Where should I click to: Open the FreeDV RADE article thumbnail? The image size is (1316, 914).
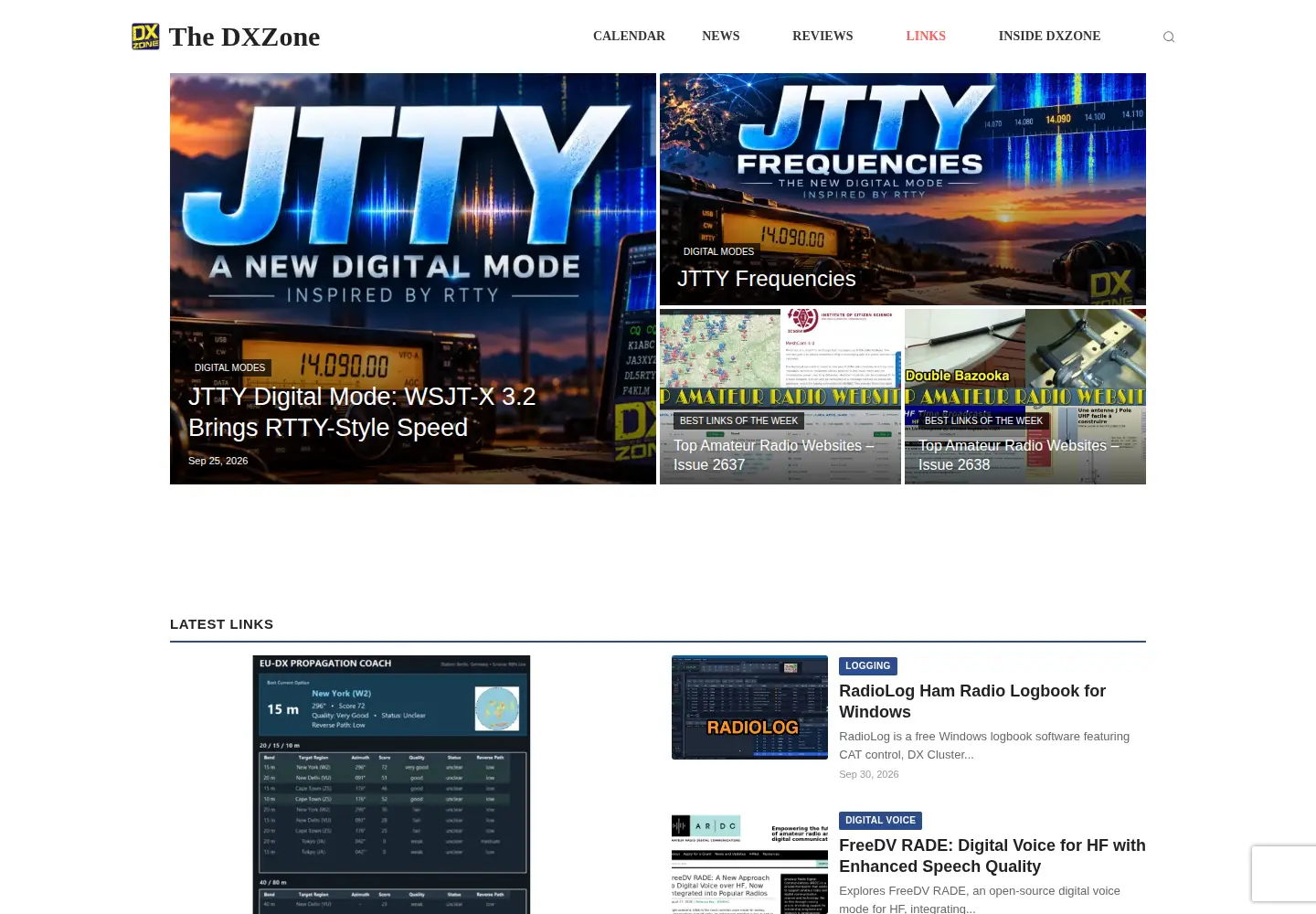pos(749,862)
